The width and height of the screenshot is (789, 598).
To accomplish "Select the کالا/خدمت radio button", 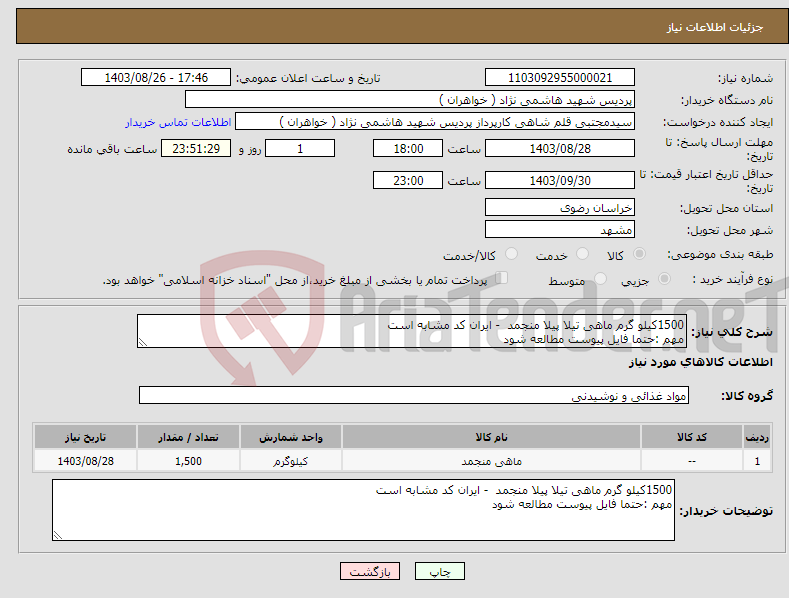I will [511, 254].
